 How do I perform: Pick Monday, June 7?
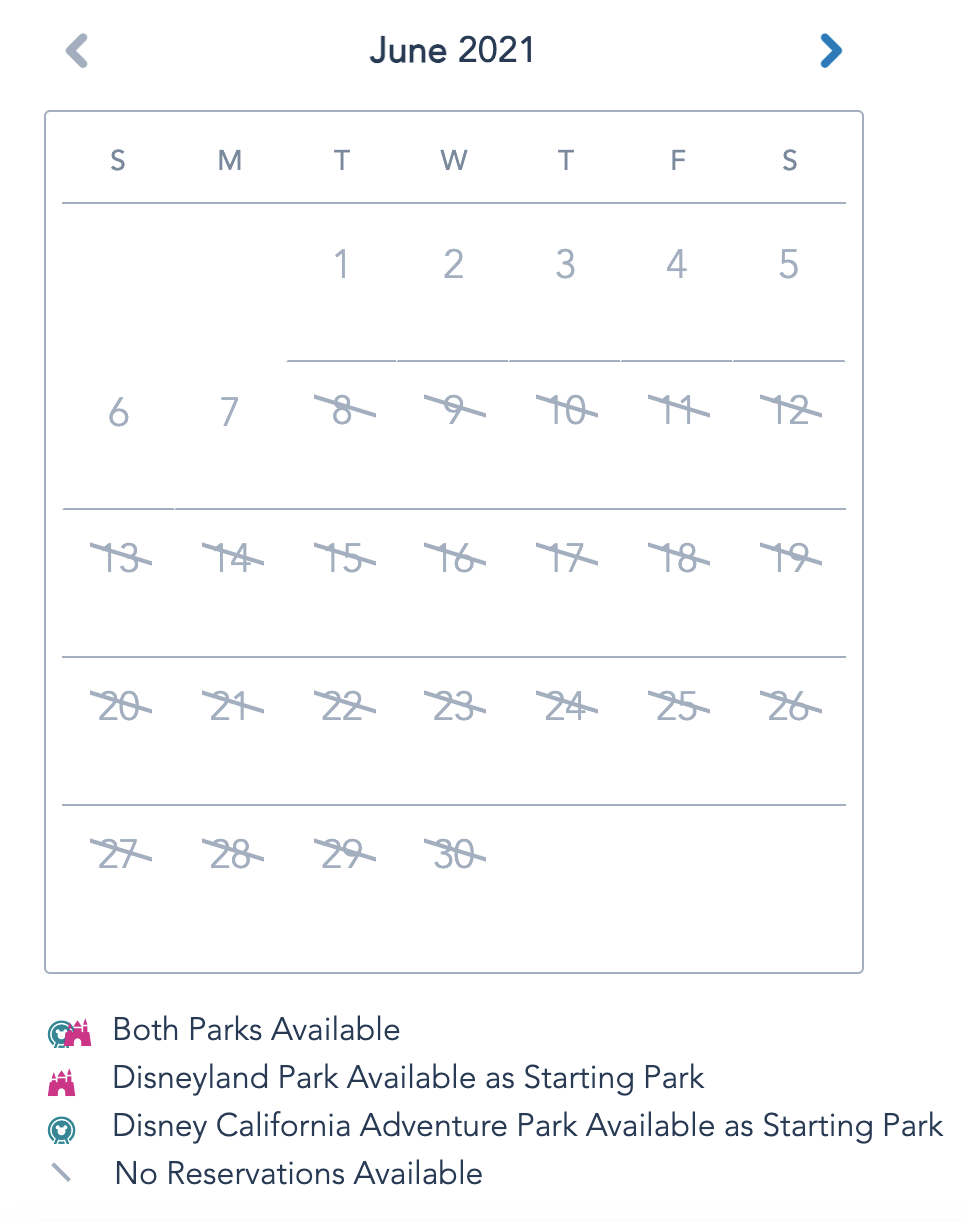click(230, 412)
